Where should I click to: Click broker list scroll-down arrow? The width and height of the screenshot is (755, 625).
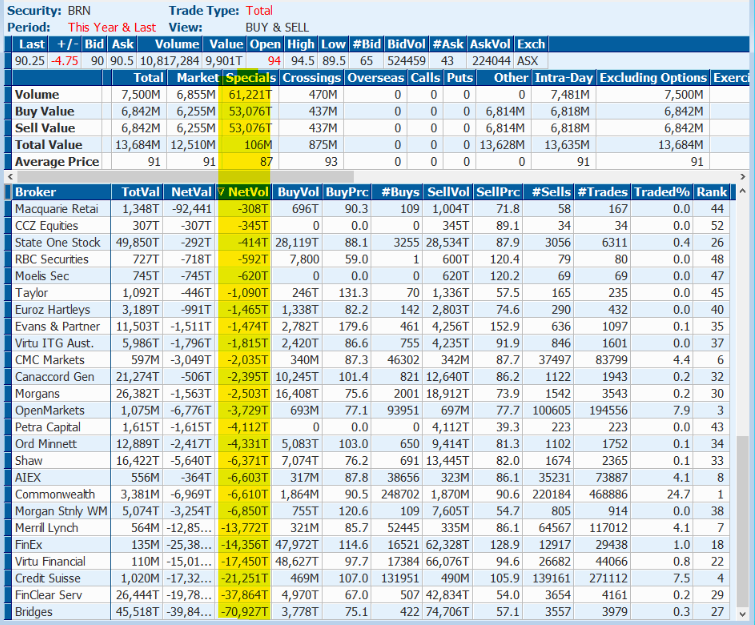(742, 614)
